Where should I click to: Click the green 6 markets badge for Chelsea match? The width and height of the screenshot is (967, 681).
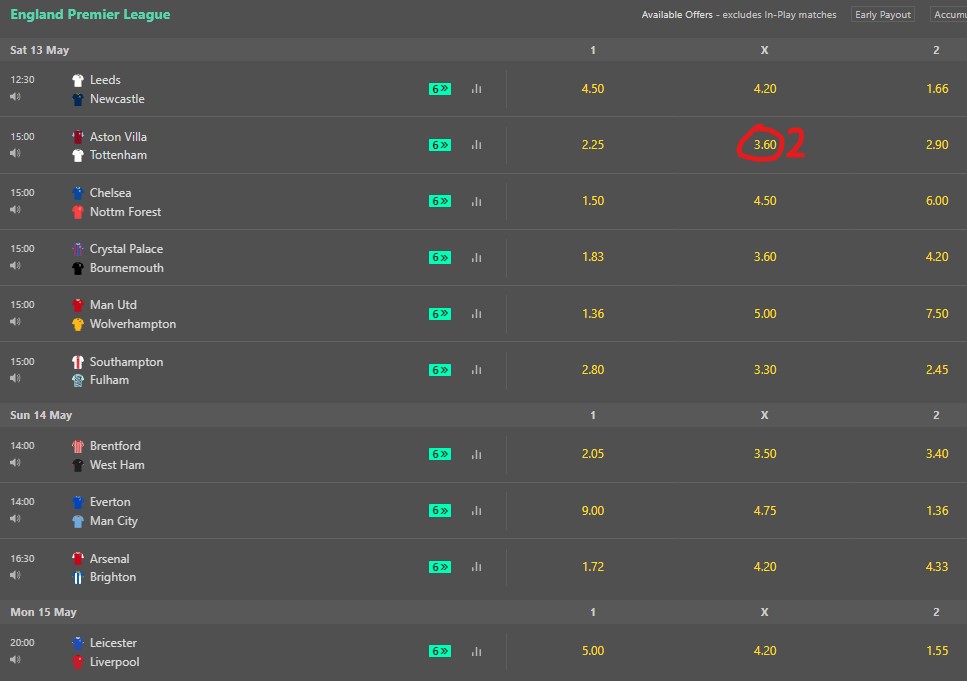point(440,201)
